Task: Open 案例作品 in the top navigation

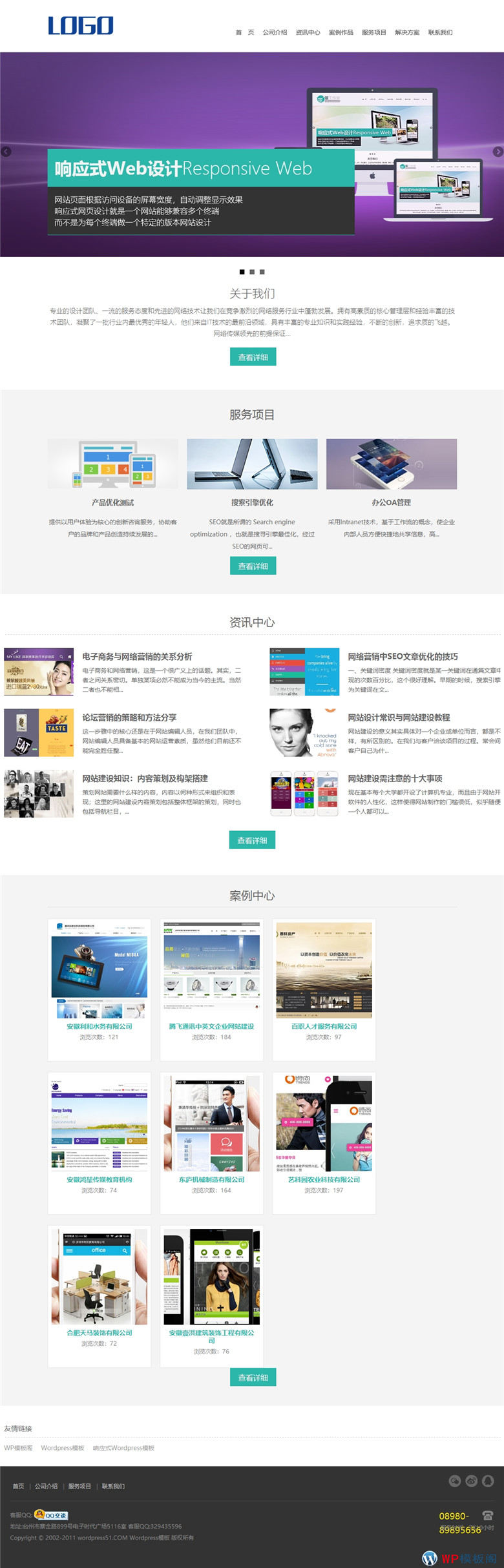Action: point(341,32)
